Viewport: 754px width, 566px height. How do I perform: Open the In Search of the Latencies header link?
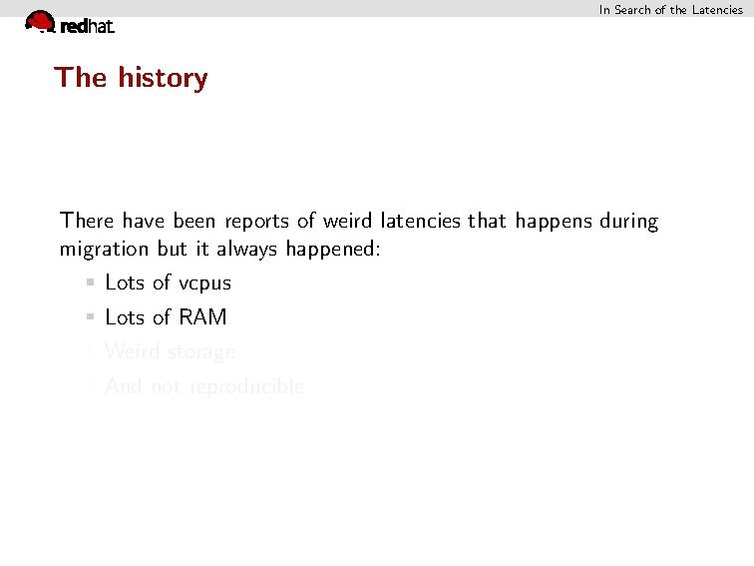(670, 9)
